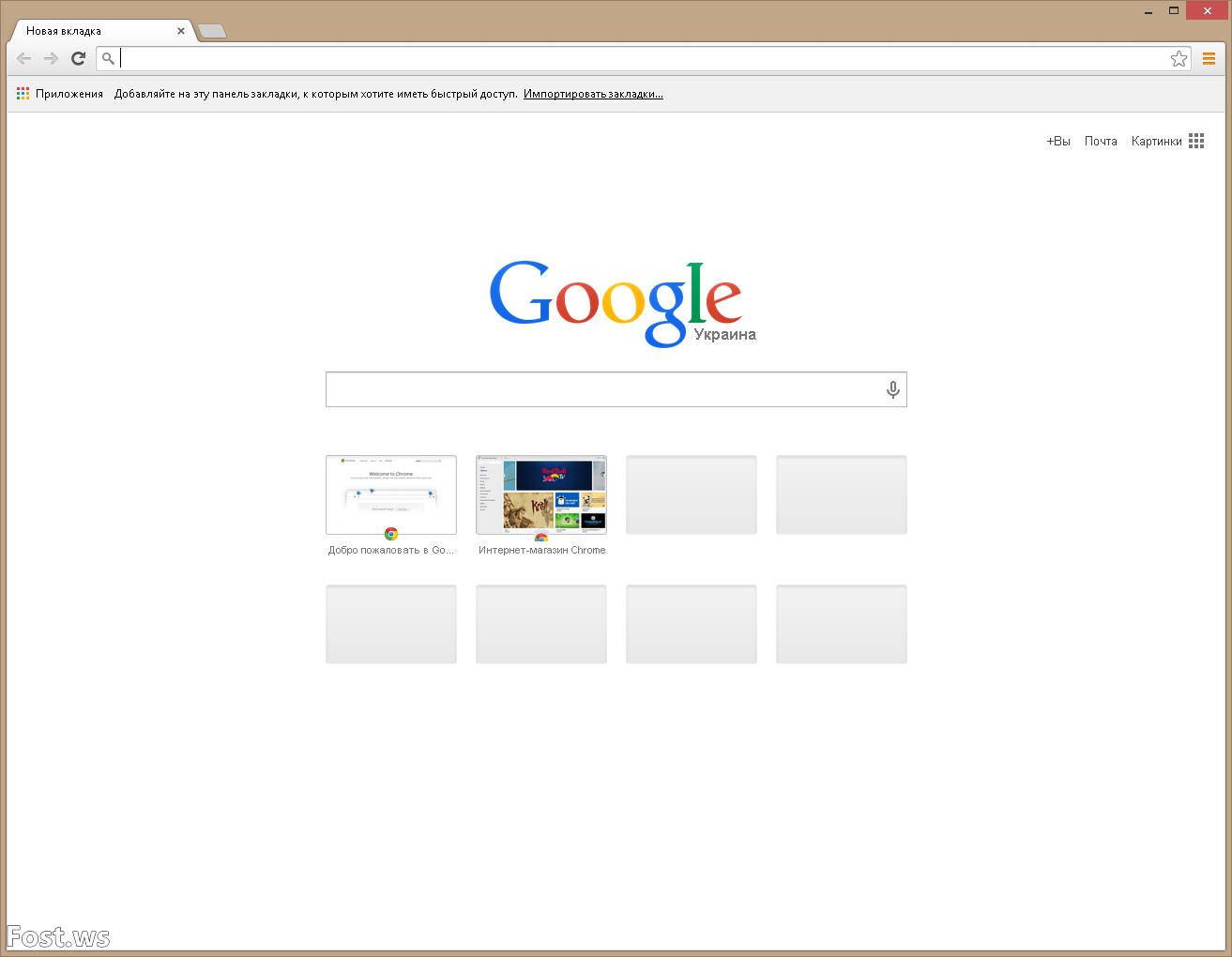Open the Приложения apps shortcut
1232x957 pixels.
[x=60, y=94]
